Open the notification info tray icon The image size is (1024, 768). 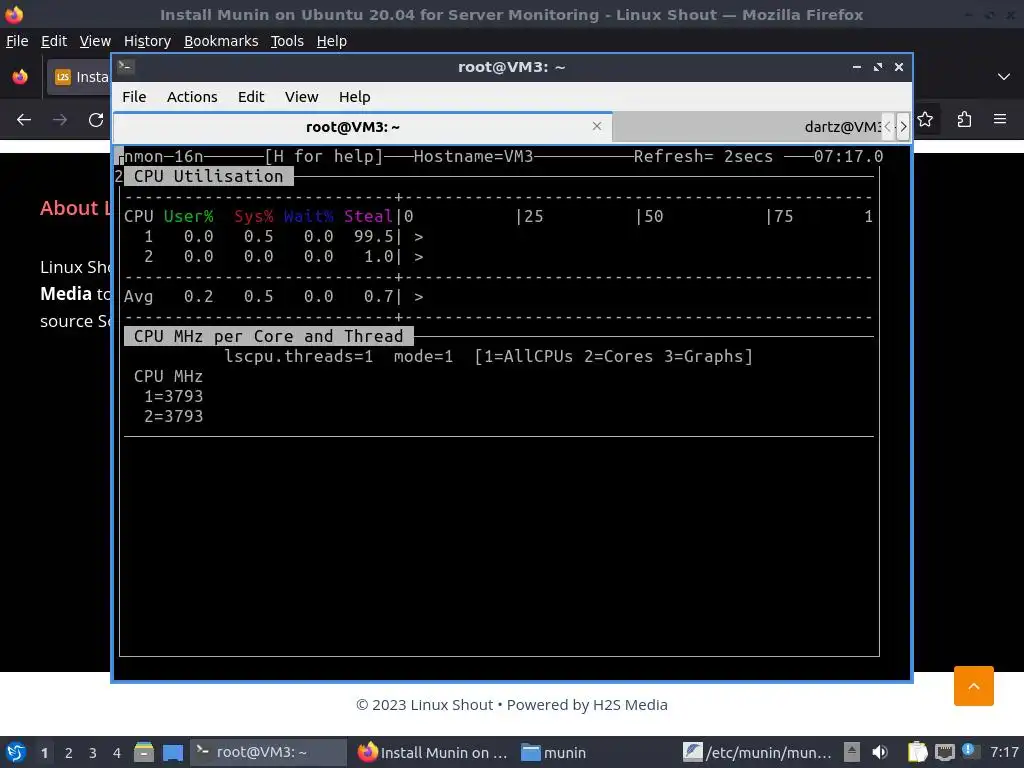pos(968,750)
